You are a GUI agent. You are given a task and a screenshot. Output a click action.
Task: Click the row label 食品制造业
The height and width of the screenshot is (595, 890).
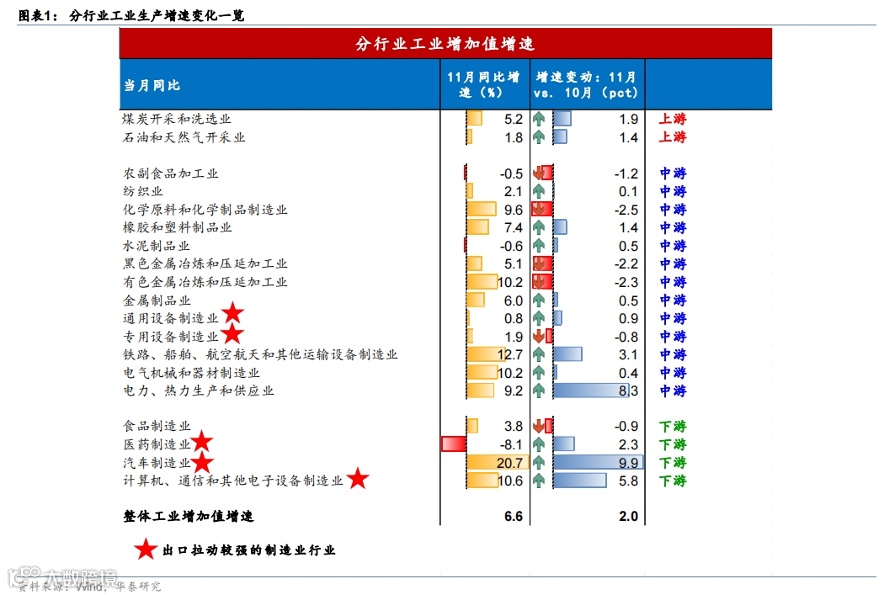click(x=157, y=426)
